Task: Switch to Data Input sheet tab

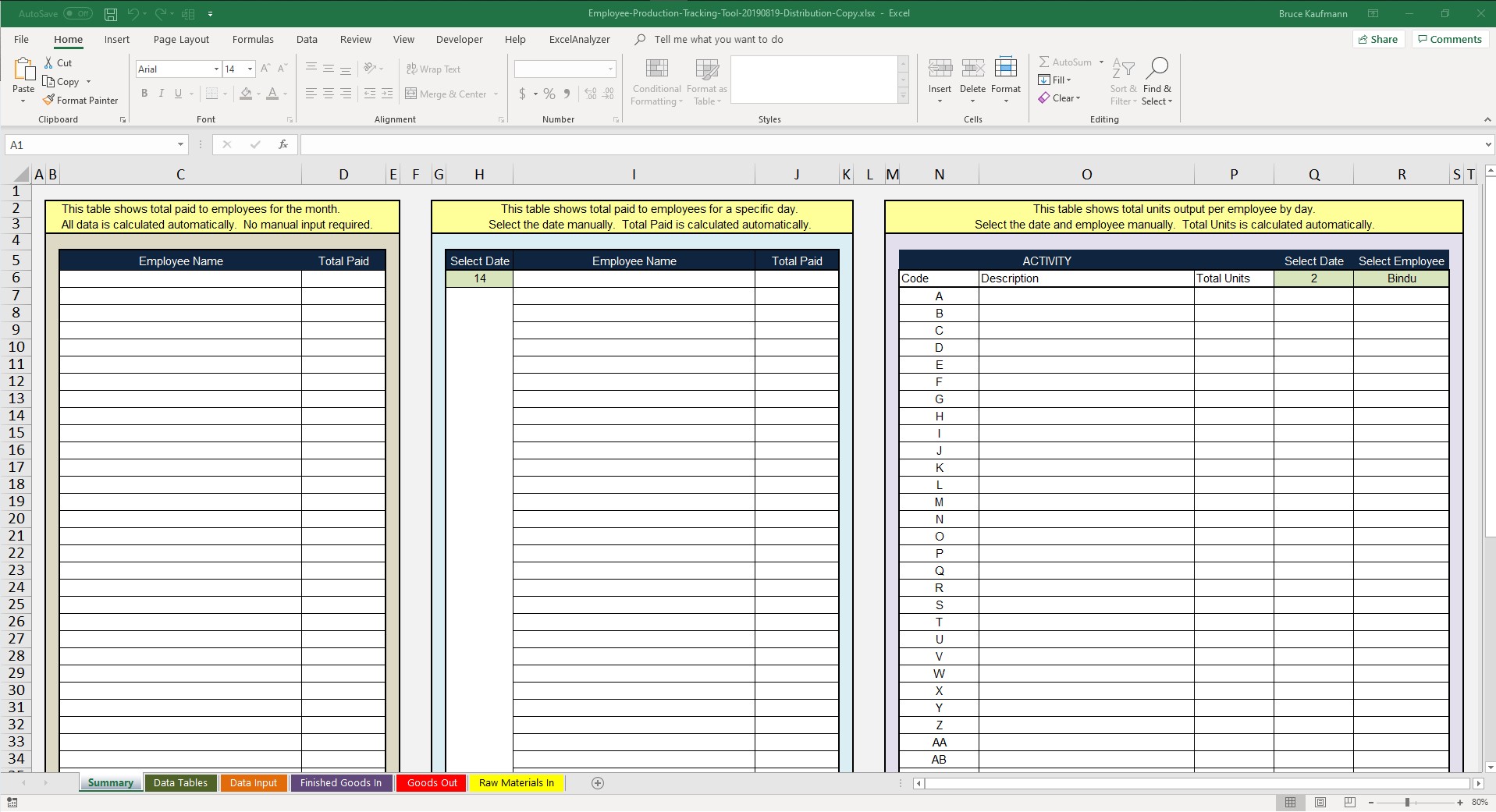Action: [x=254, y=783]
